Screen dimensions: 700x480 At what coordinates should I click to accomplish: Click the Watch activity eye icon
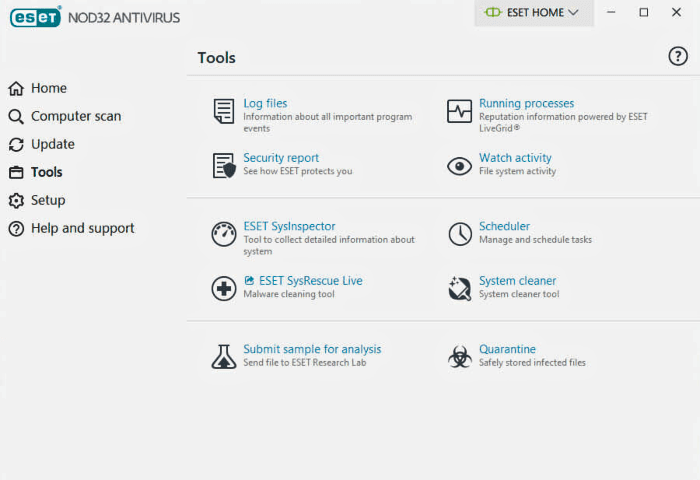[459, 166]
